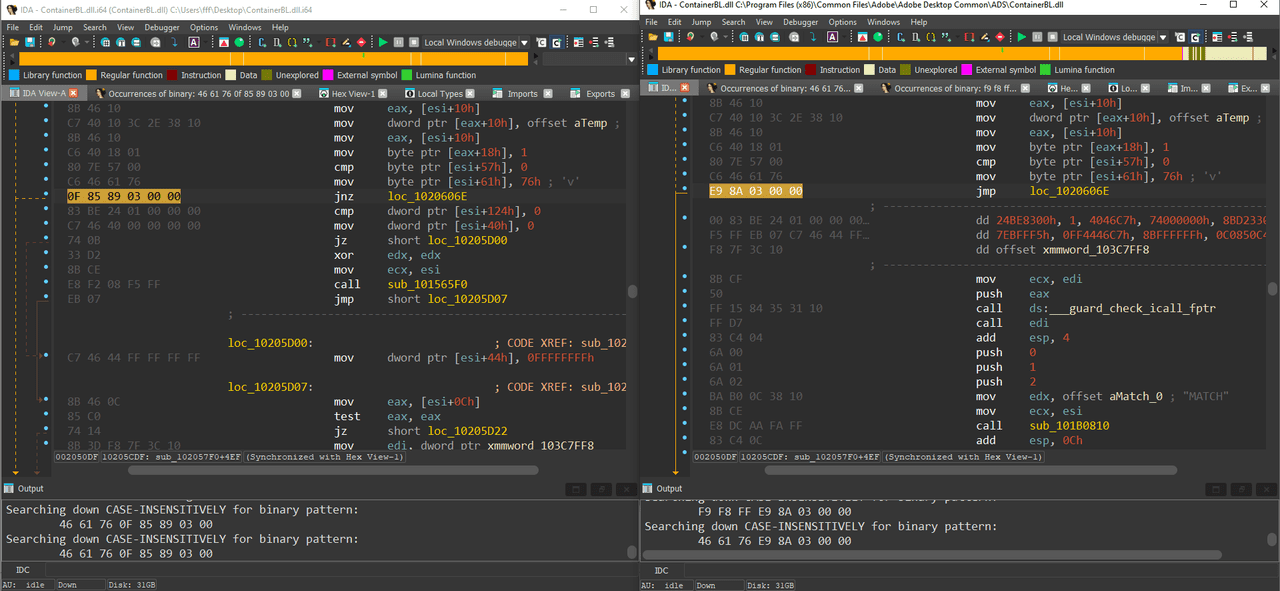
Task: Click the stop process icon in Adobe Common window
Action: [x=1053, y=37]
